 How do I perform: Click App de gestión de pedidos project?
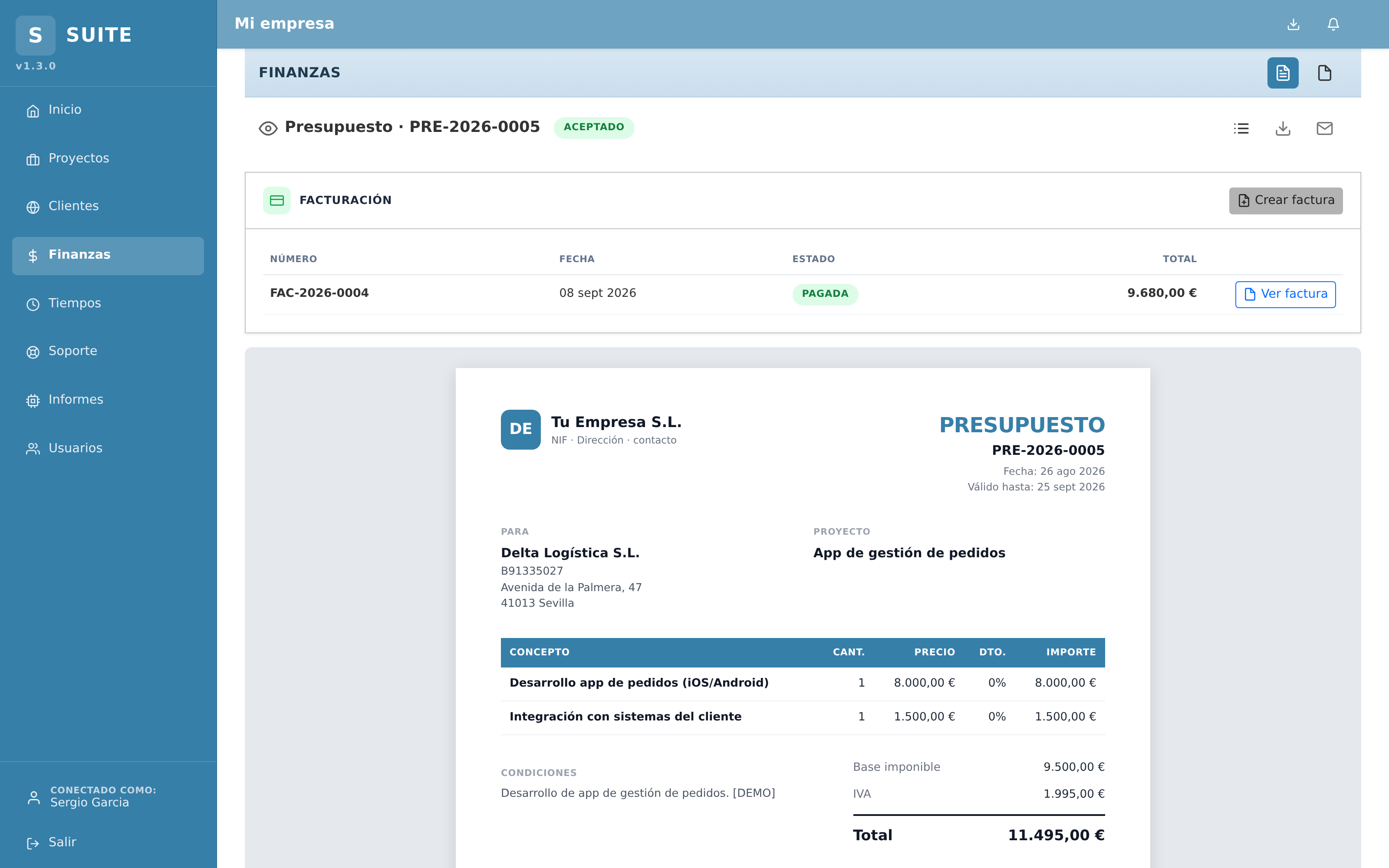909,553
